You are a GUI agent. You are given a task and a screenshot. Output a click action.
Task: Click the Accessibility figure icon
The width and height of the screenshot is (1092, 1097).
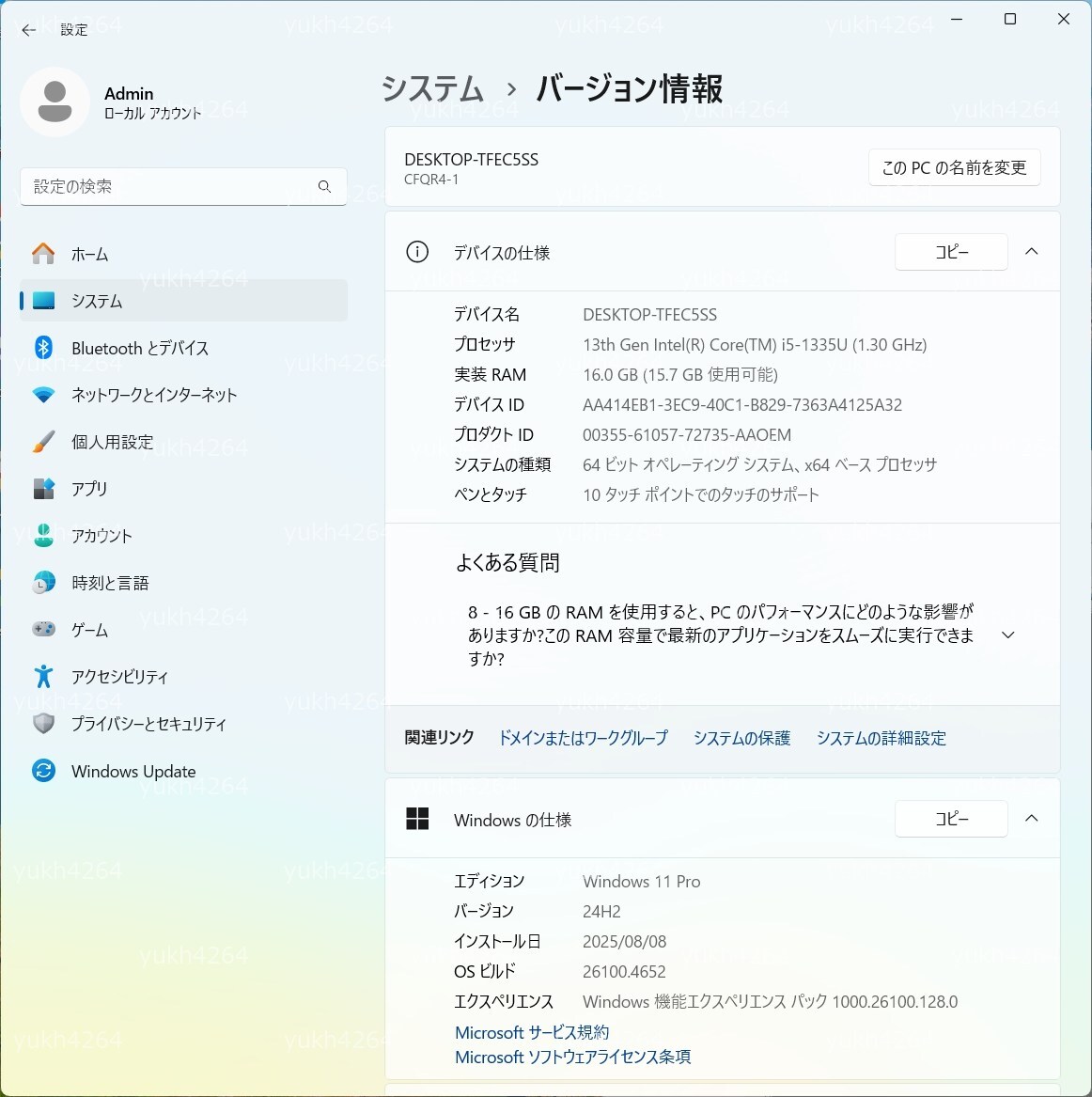point(43,677)
